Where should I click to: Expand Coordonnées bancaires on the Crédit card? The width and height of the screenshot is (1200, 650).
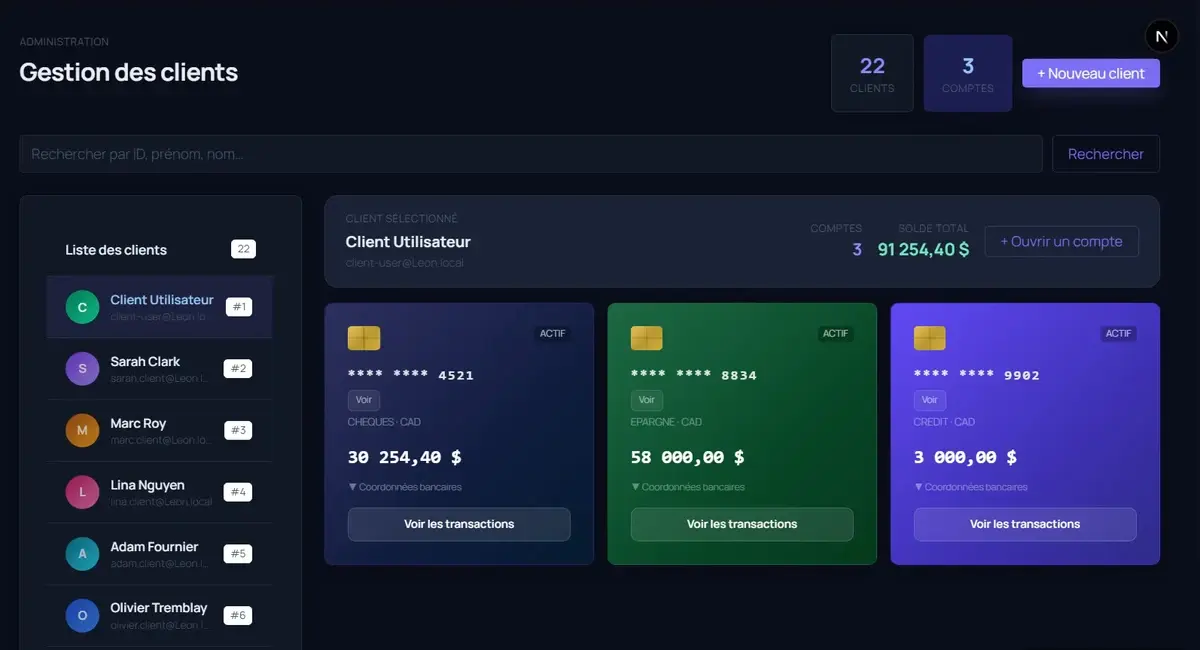point(971,487)
